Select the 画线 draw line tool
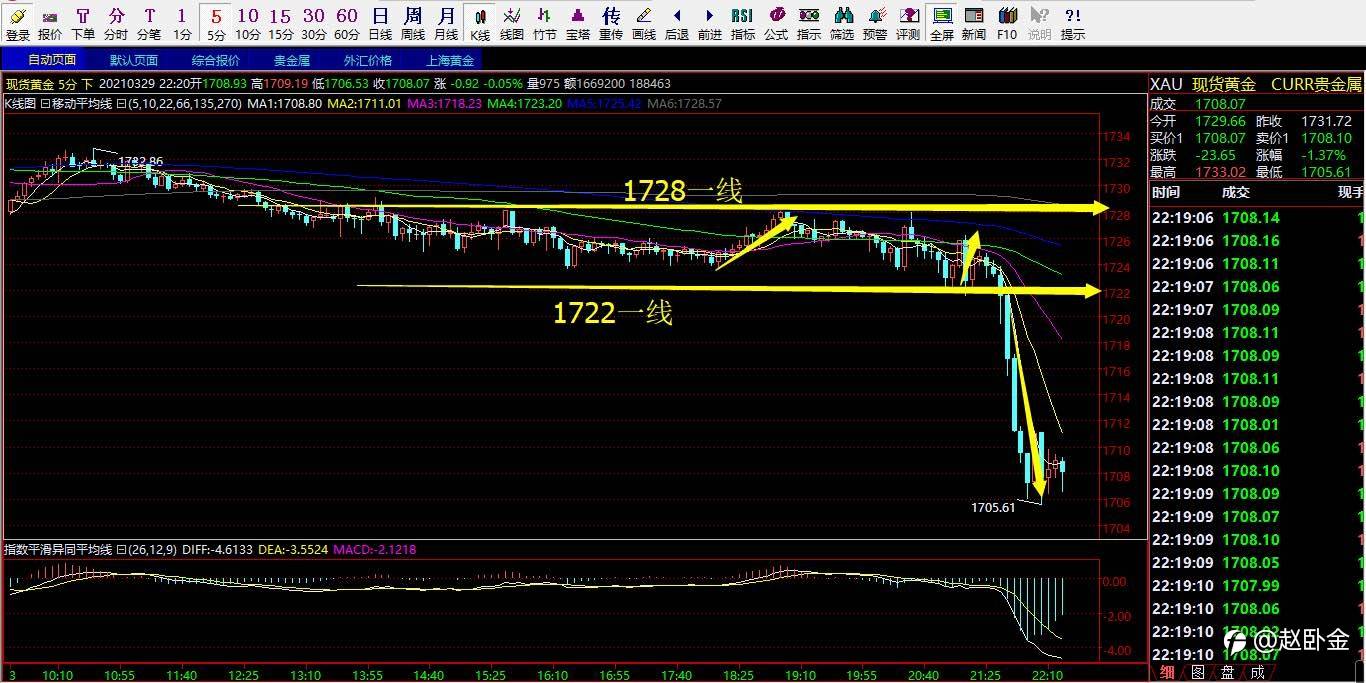Viewport: 1366px width, 683px height. [x=644, y=22]
